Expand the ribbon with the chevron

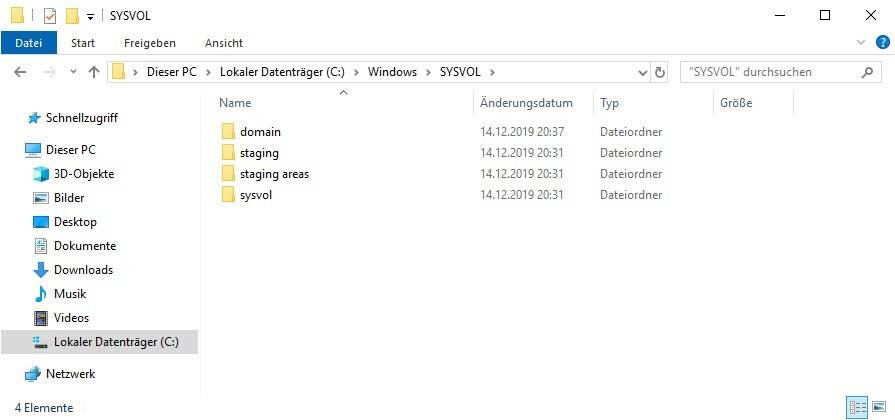tap(862, 43)
